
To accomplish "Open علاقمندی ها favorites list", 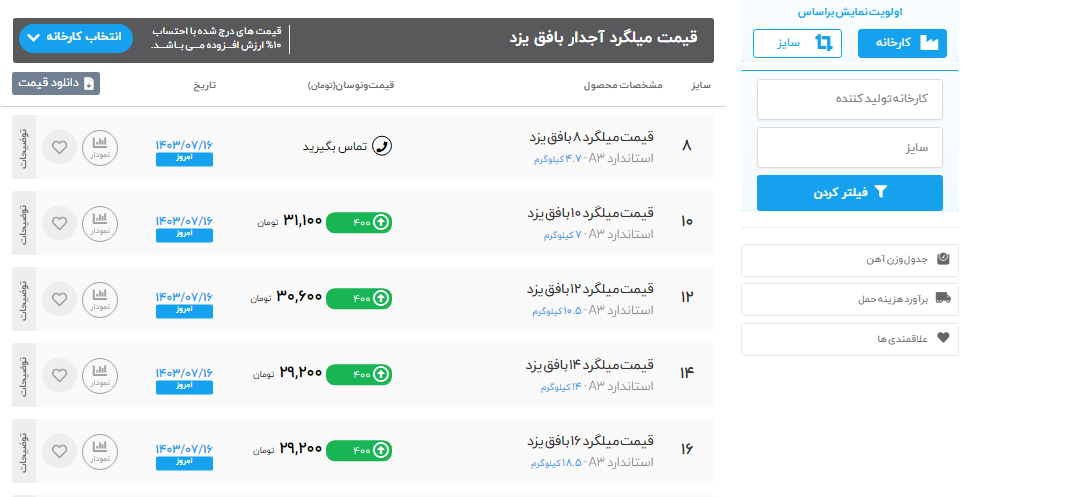I will tap(849, 339).
